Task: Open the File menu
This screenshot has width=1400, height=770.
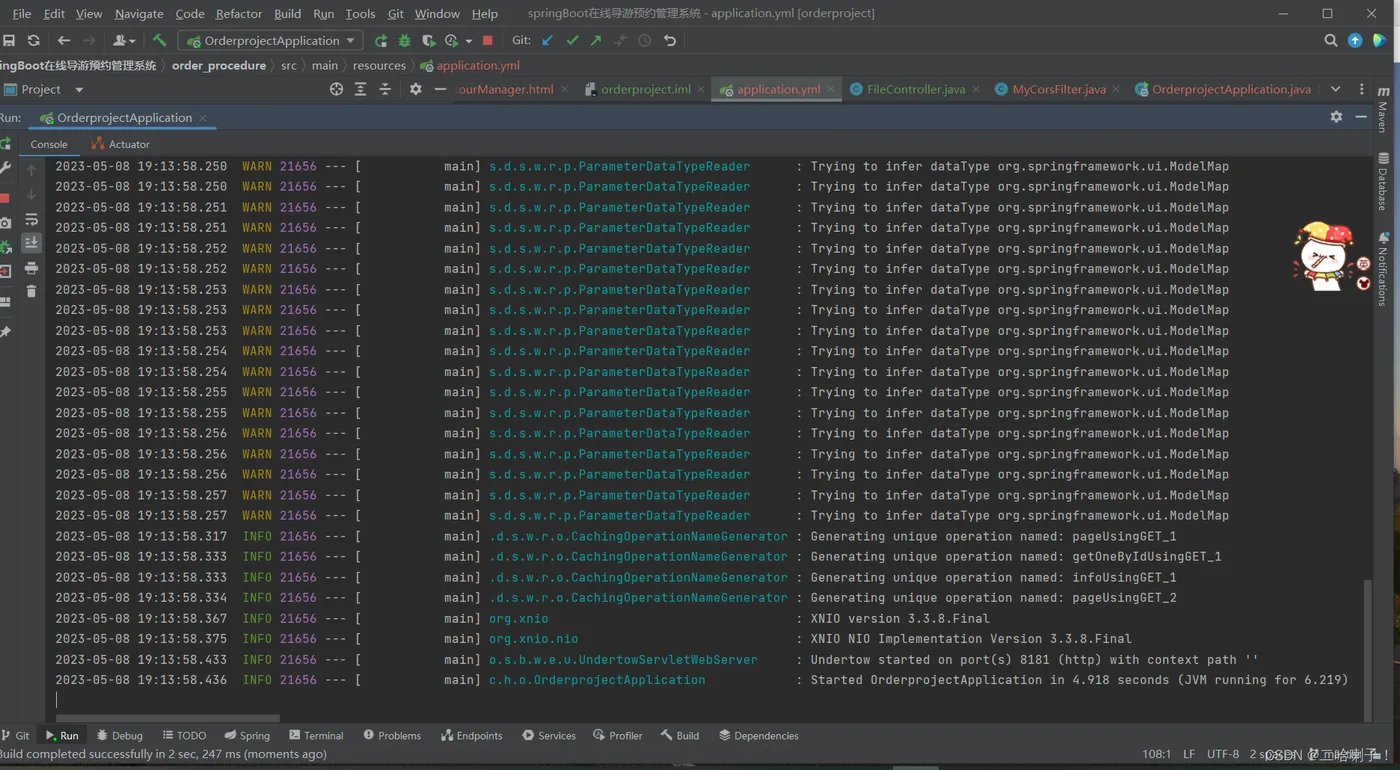Action: tap(21, 14)
